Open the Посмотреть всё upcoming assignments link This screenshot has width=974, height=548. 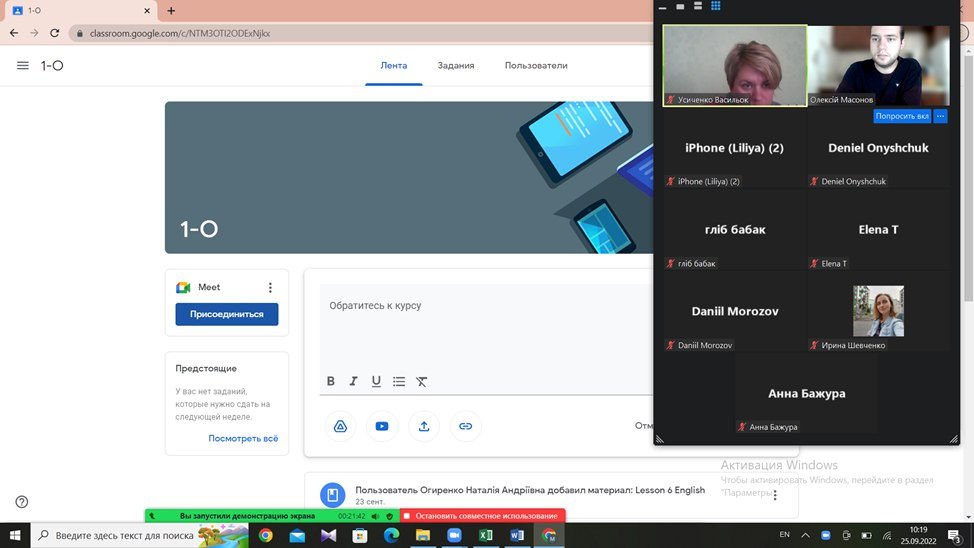pyautogui.click(x=243, y=439)
